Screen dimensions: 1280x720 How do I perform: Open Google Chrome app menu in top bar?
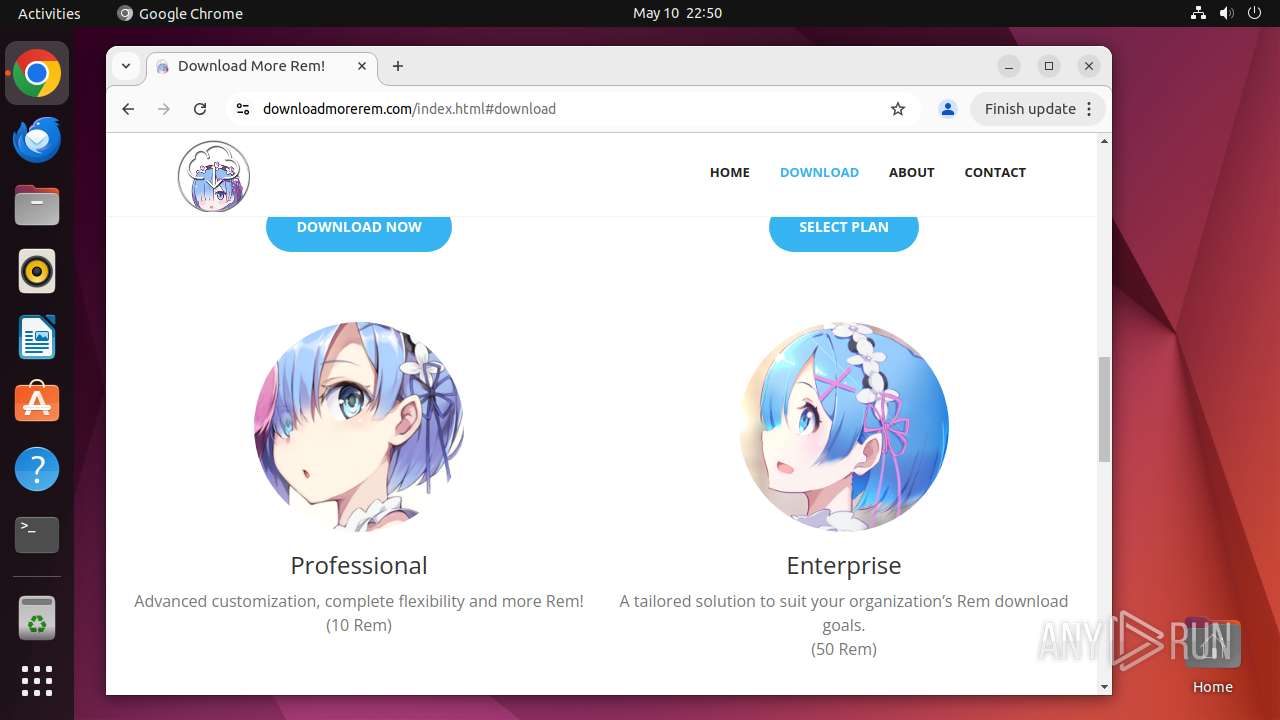180,13
